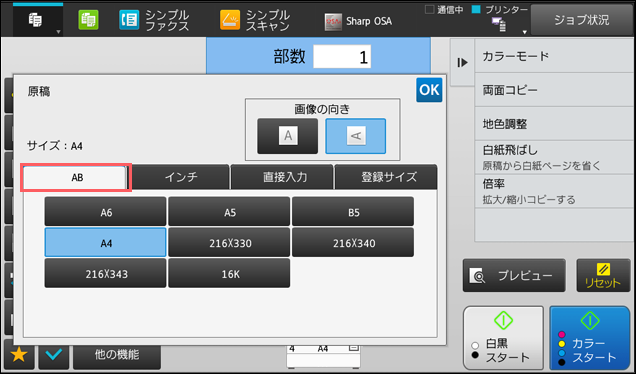Select the 部数 copies number field

coord(342,56)
